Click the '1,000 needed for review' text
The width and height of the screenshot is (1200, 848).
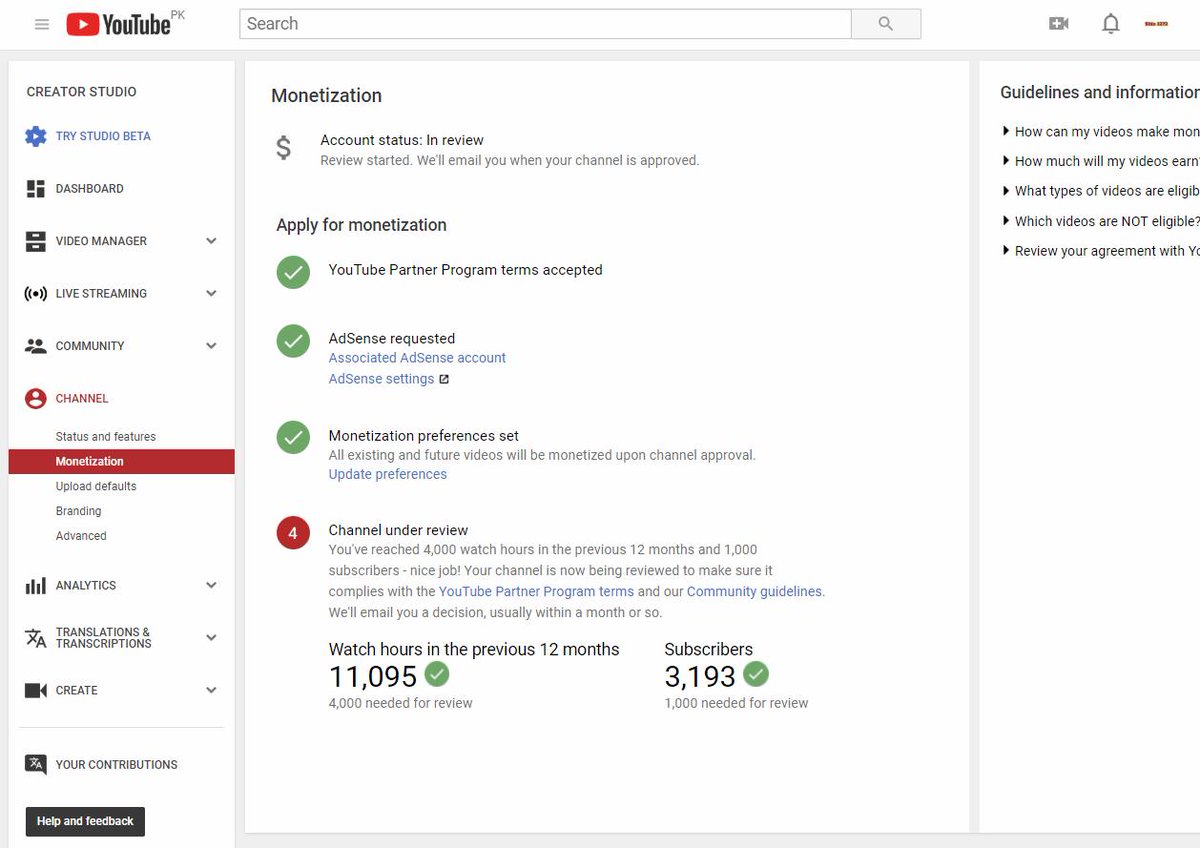click(x=737, y=704)
